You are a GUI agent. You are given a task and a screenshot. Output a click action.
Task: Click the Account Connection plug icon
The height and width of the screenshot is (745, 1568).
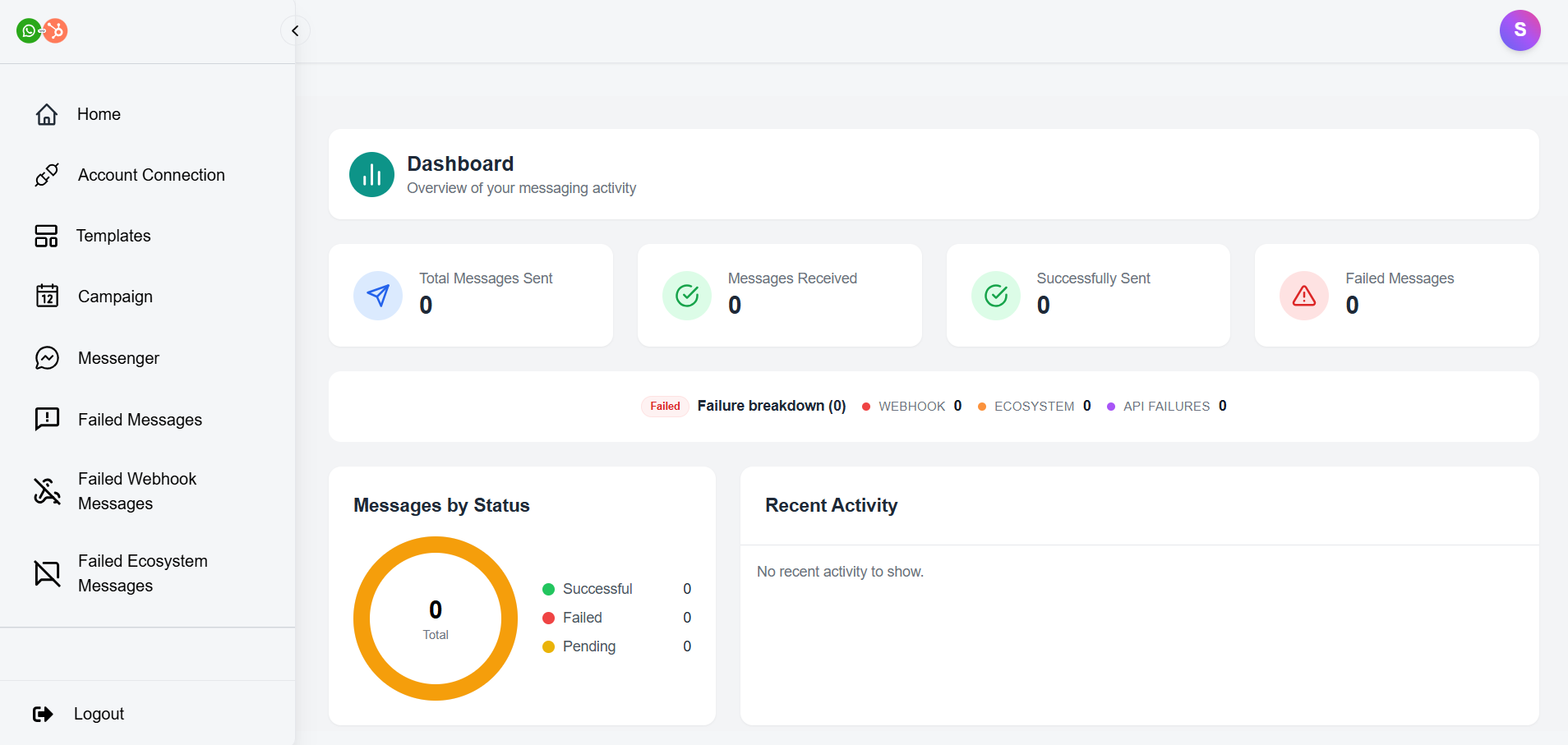tap(47, 175)
